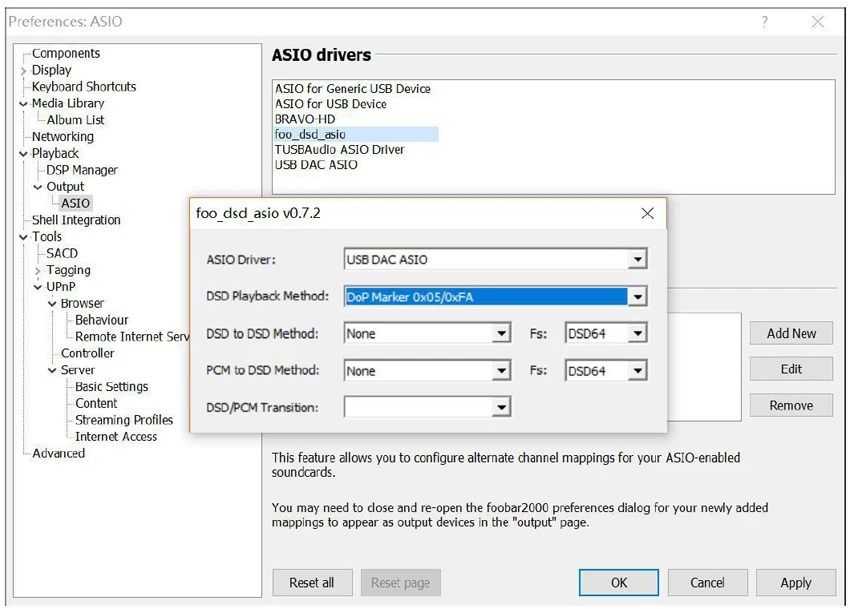The height and width of the screenshot is (609, 850).
Task: Select the Display tree item label
Action: (51, 70)
